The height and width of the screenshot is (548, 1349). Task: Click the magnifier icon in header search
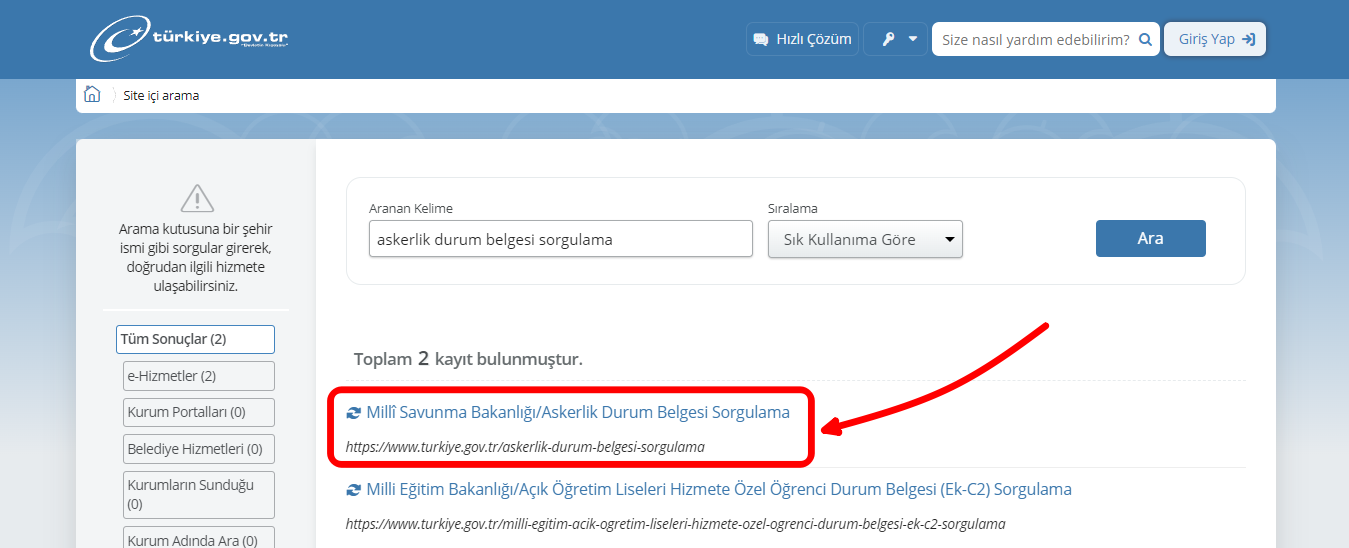tap(1145, 39)
